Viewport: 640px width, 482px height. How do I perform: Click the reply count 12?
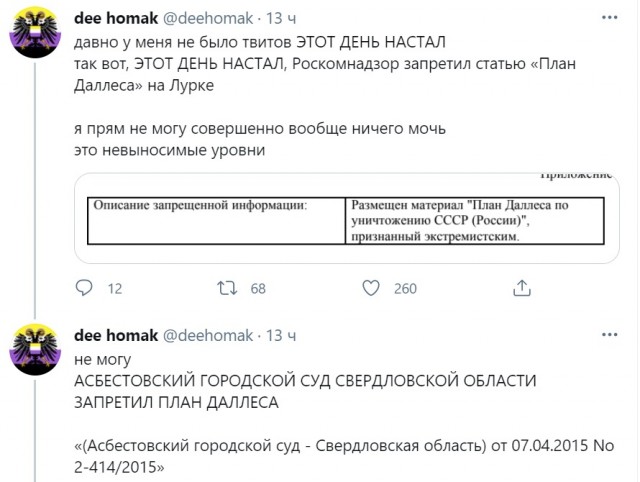tap(115, 289)
